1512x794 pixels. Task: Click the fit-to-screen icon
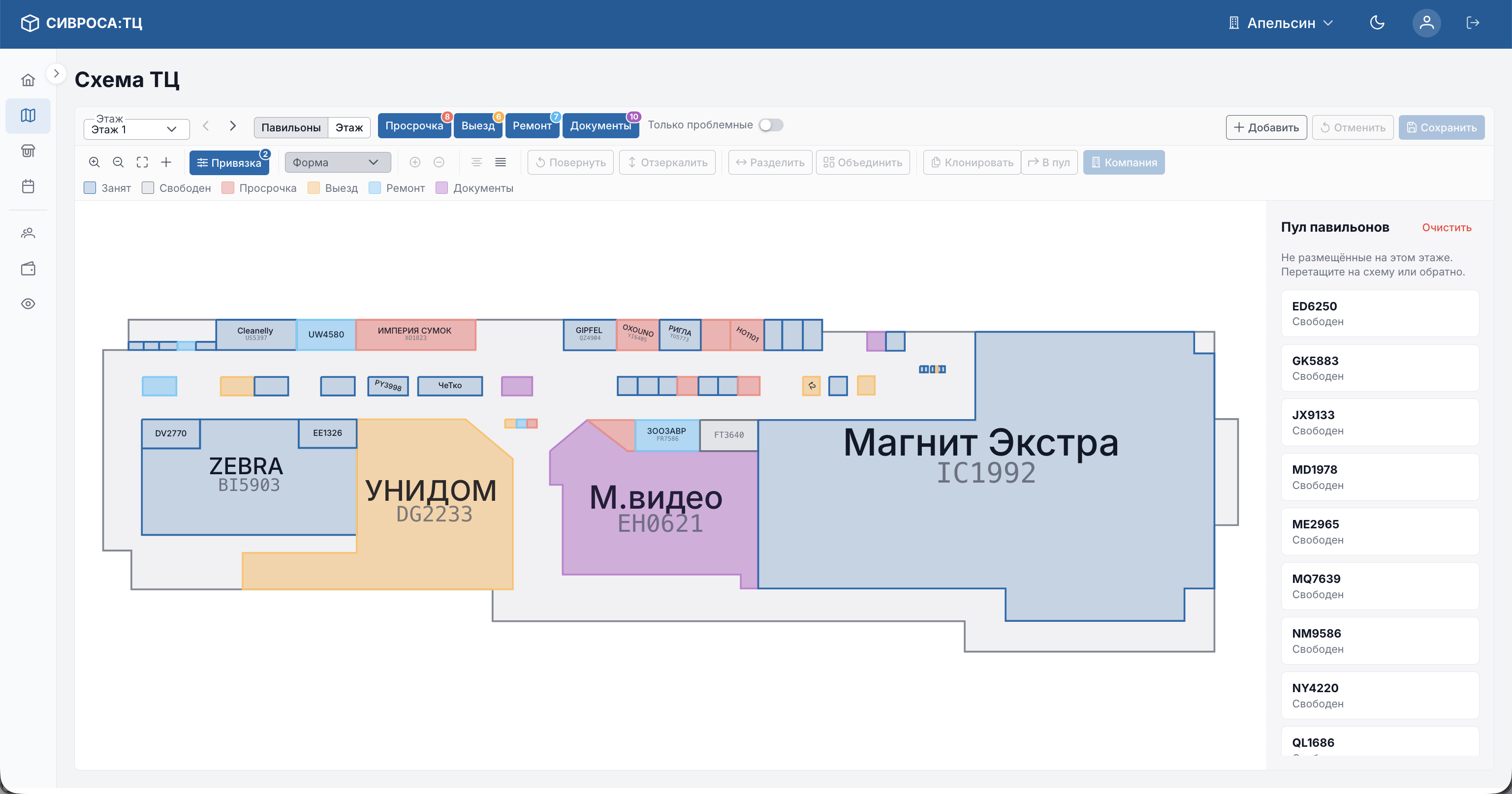pyautogui.click(x=142, y=162)
